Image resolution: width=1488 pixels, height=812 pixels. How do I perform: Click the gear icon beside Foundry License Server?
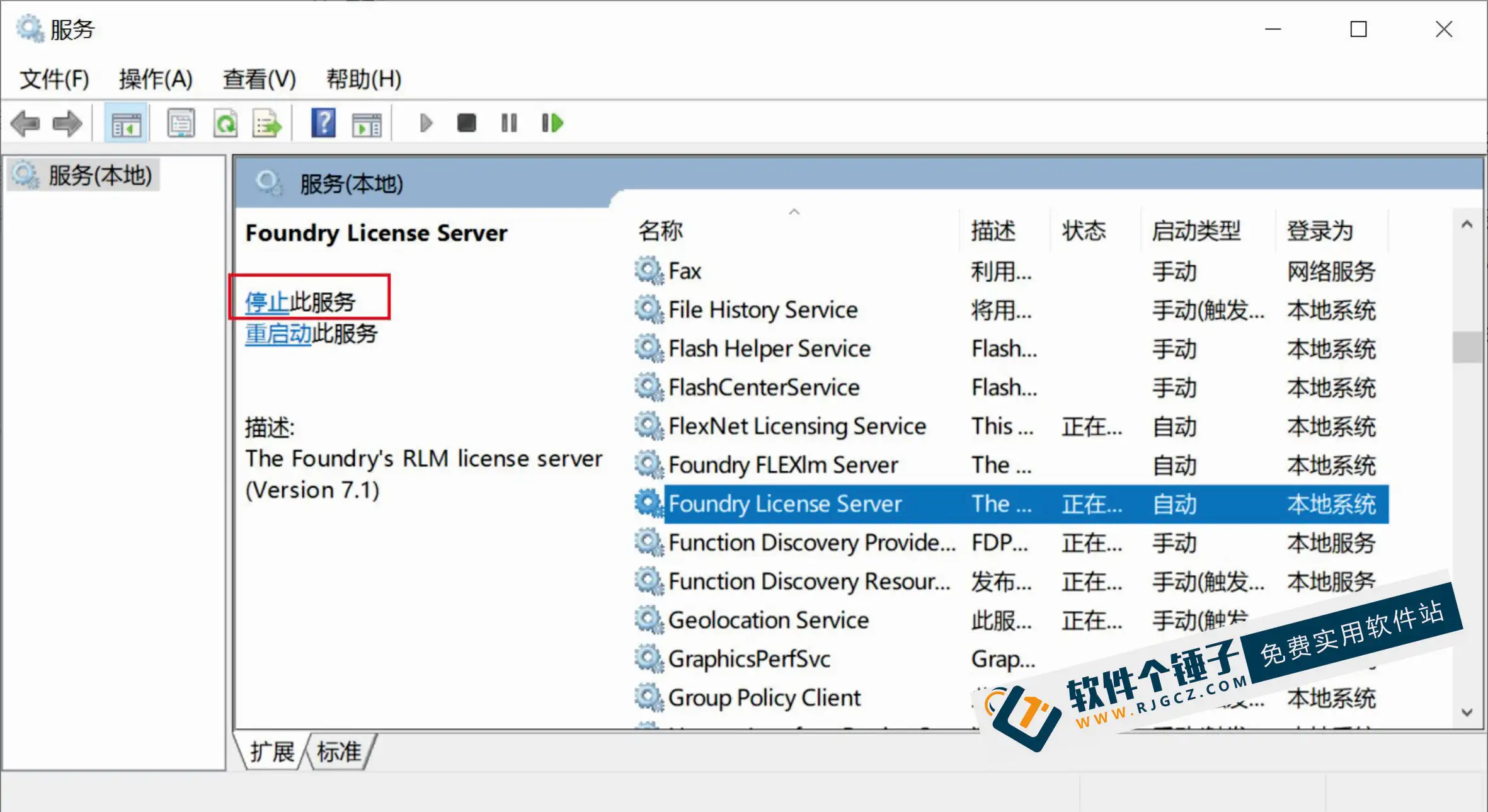click(x=649, y=503)
